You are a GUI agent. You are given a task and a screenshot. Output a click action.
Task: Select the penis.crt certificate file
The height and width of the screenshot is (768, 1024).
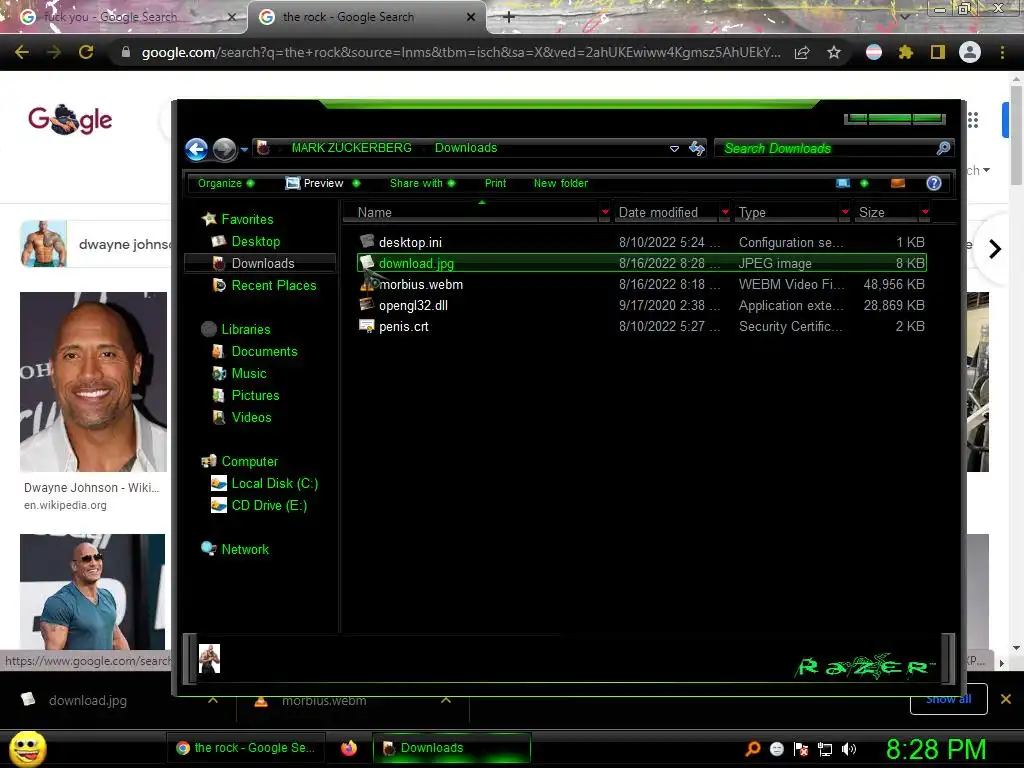click(x=642, y=326)
